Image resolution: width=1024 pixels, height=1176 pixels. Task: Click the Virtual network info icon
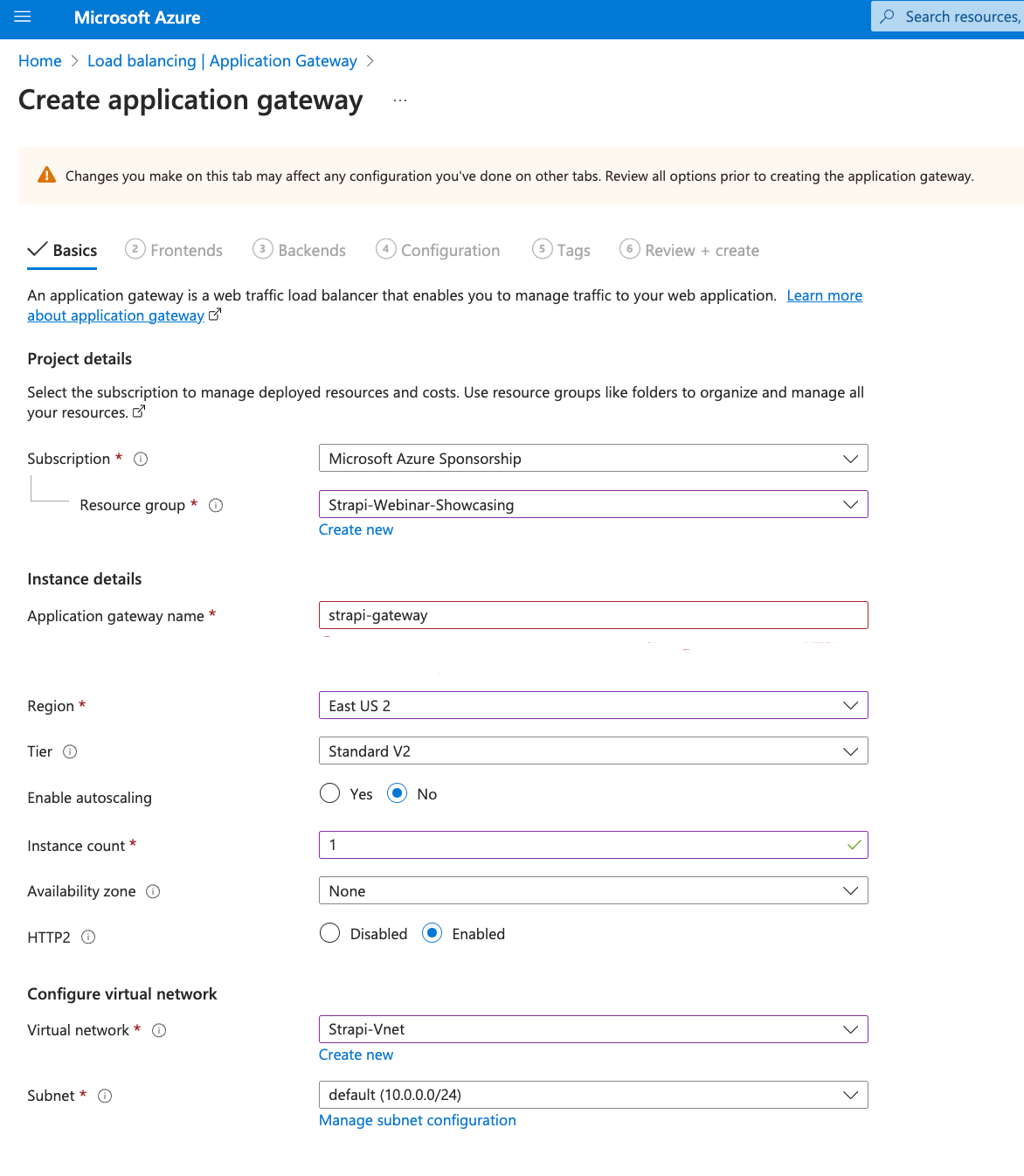point(159,1030)
